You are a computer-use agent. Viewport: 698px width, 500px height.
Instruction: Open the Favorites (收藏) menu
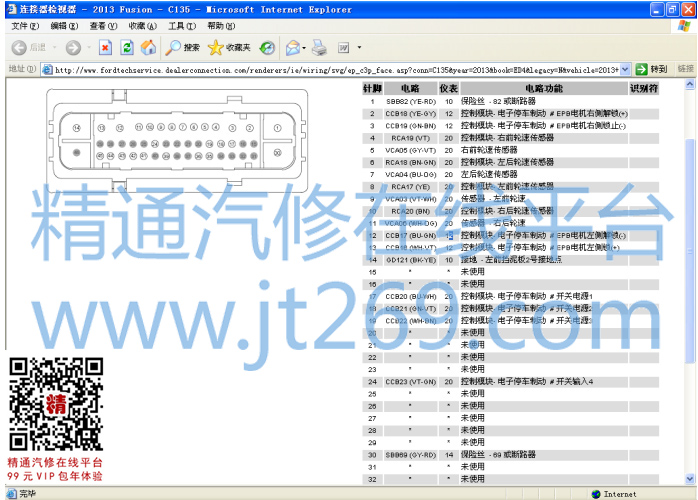tap(142, 26)
